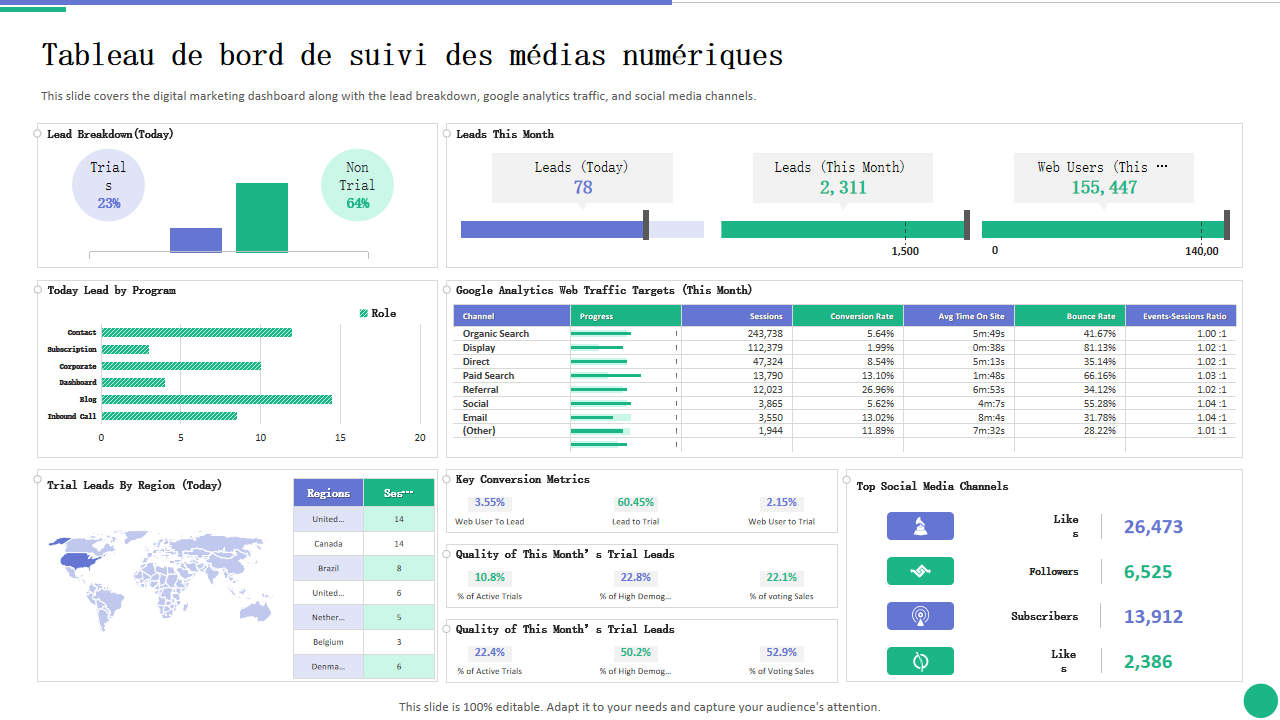Click avg time value 8m:4s

991,417
